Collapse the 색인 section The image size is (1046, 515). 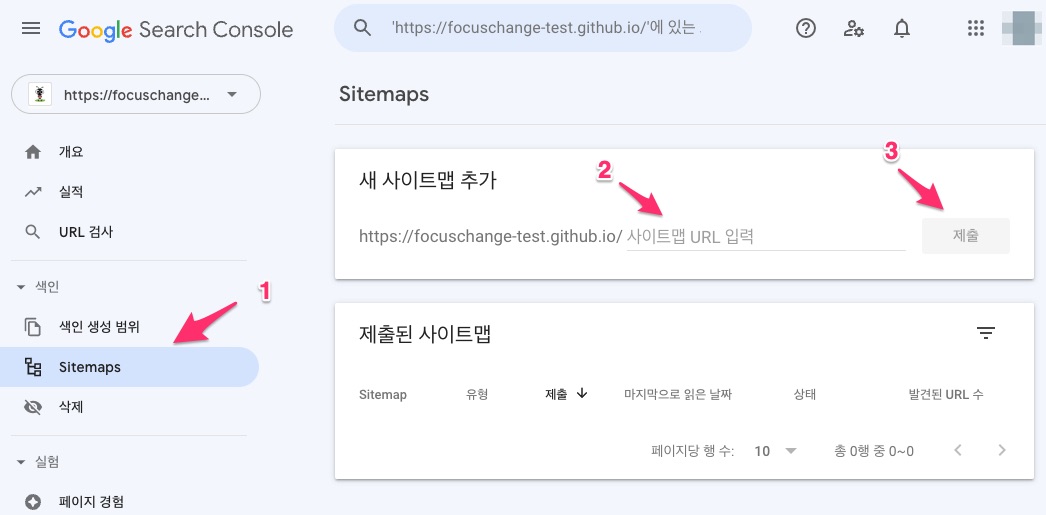pyautogui.click(x=38, y=287)
